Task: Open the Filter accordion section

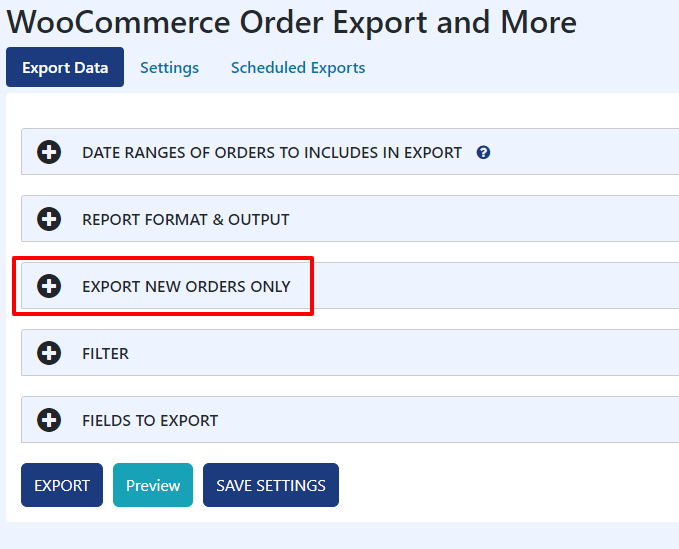Action: (350, 352)
